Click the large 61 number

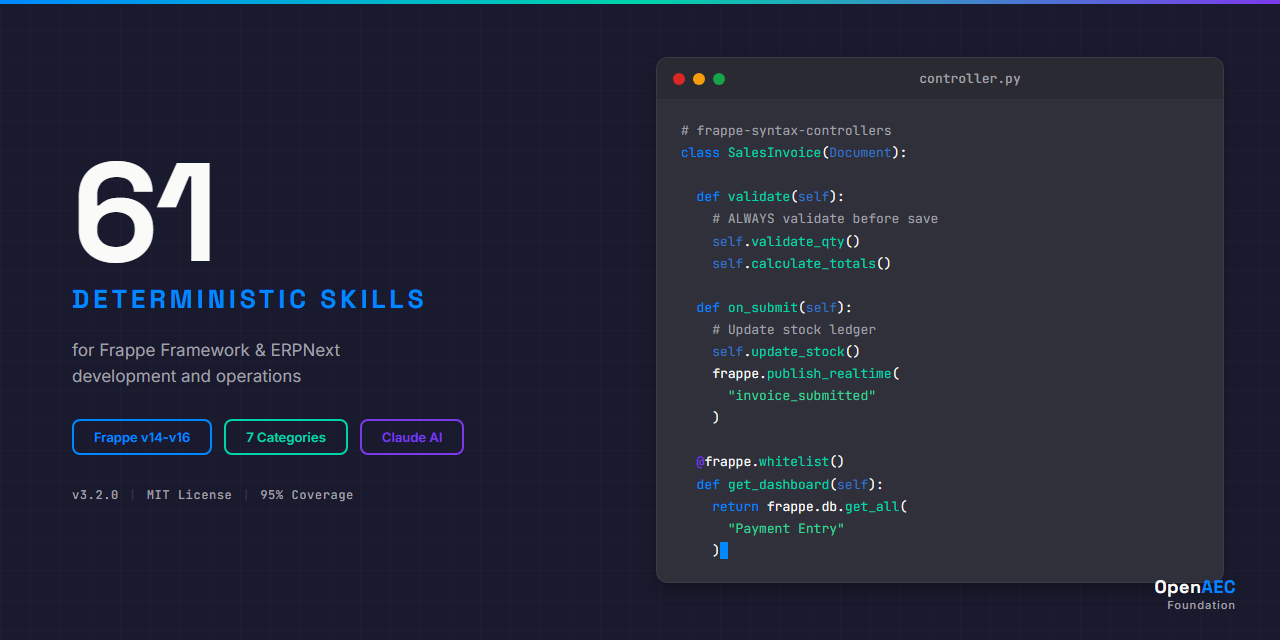coord(144,212)
